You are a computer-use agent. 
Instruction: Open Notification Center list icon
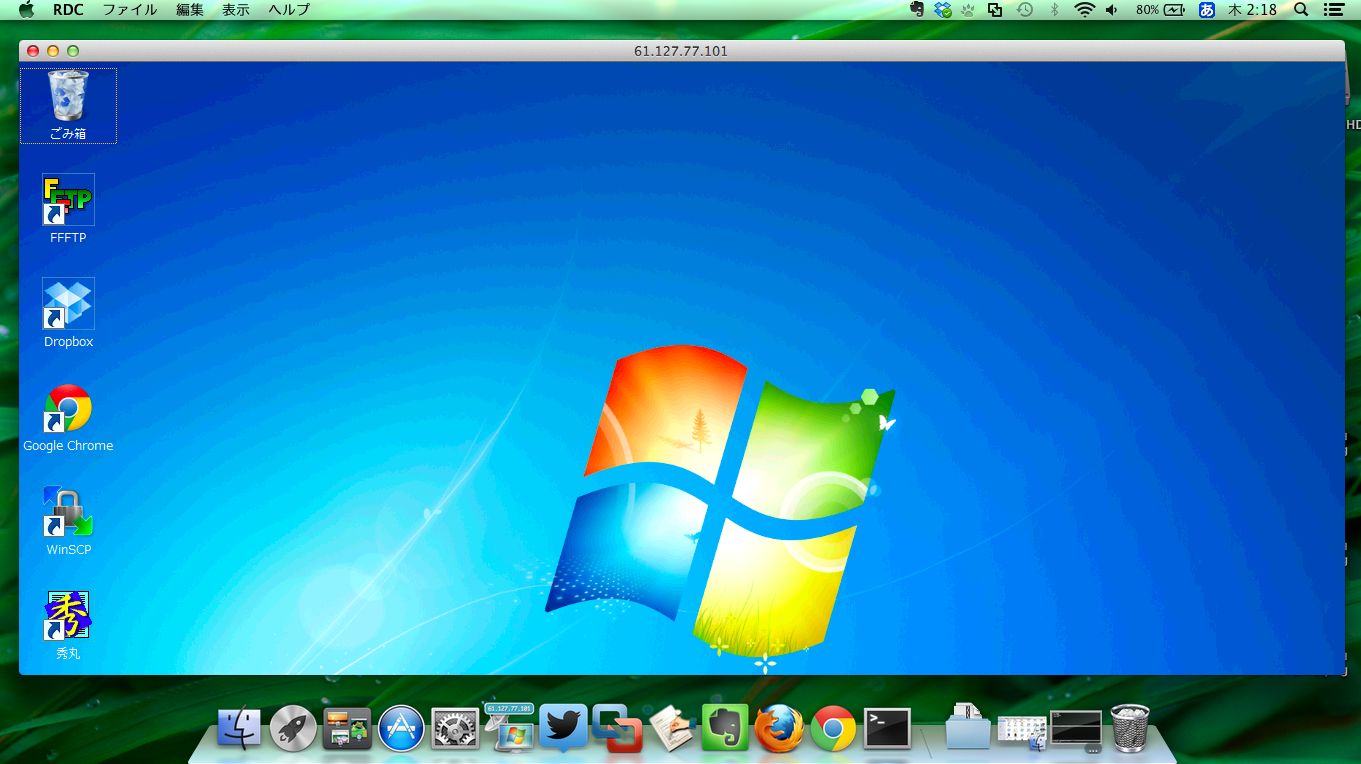[1333, 10]
